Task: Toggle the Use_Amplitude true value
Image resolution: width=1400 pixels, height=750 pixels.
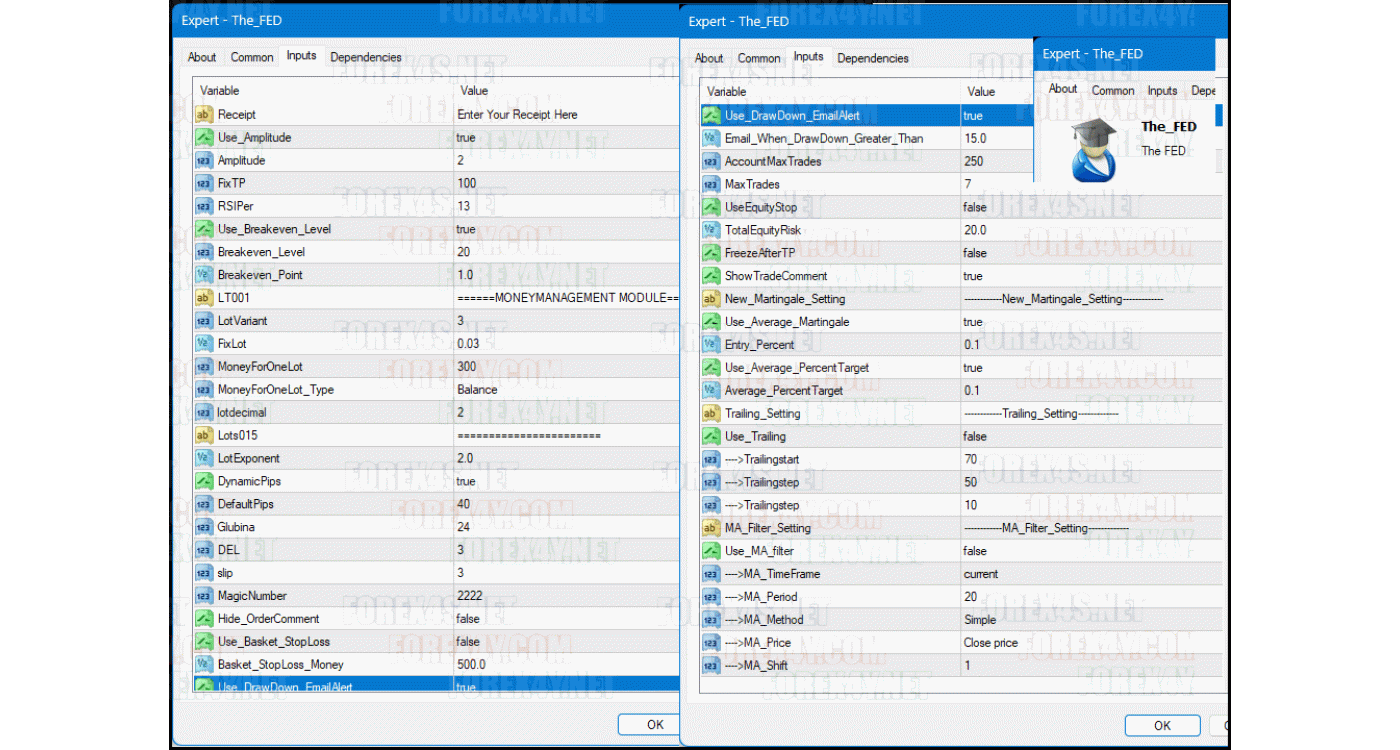Action: click(466, 138)
